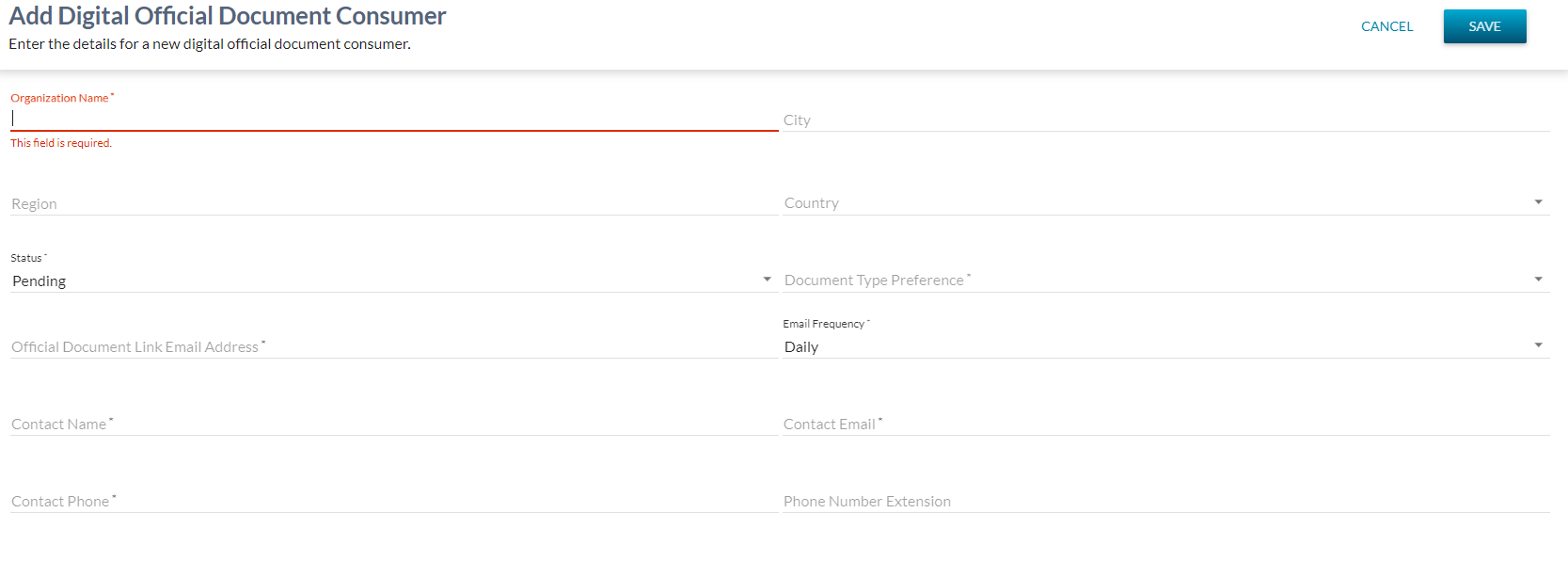Click the Country dropdown arrow icon

[x=1538, y=202]
